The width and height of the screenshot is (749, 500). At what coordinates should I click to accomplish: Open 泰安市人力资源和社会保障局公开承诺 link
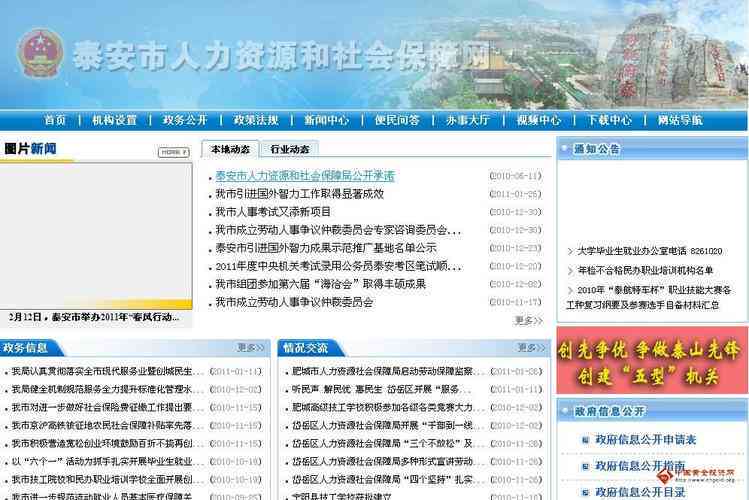(305, 176)
